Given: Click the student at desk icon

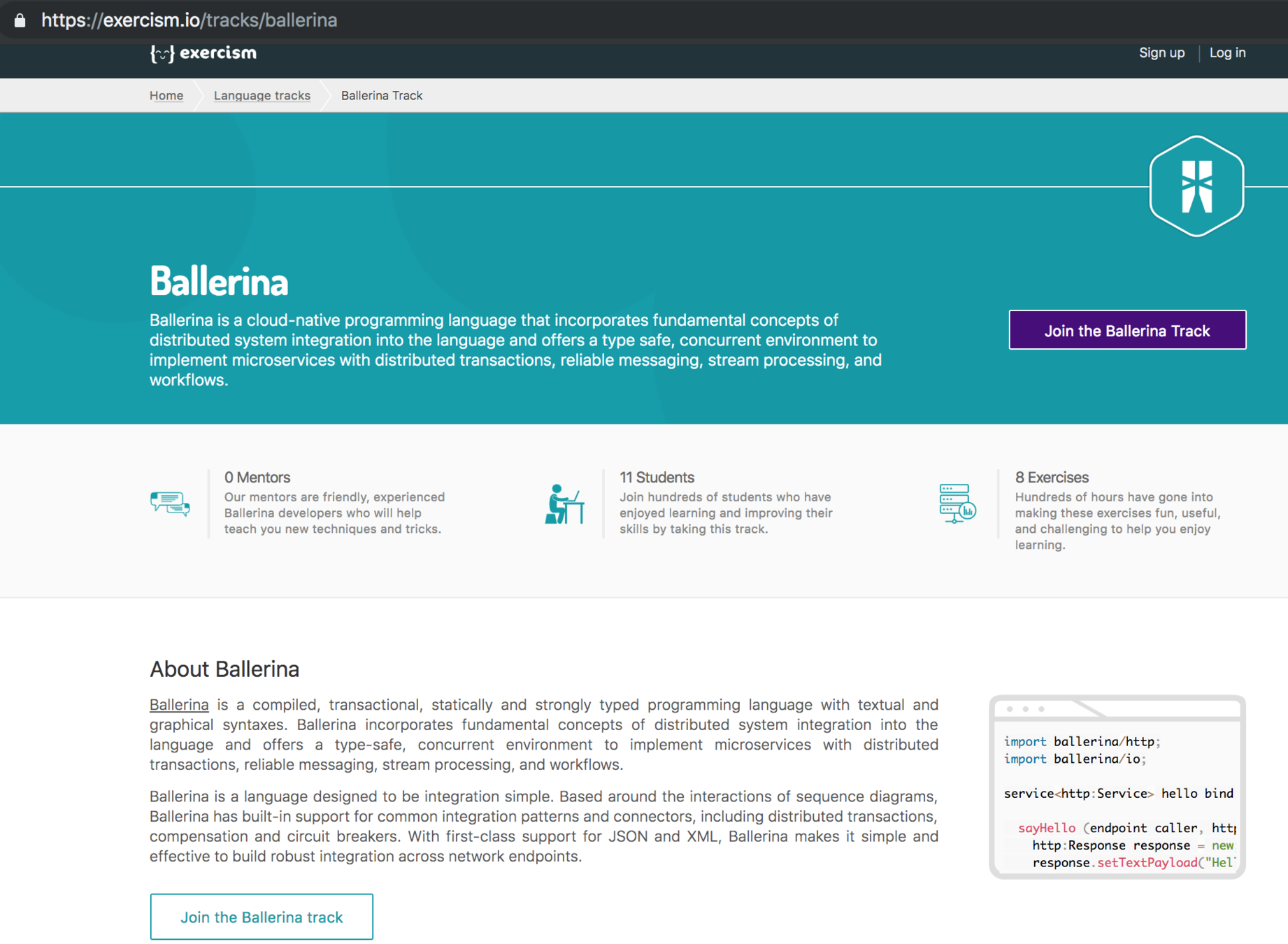Looking at the screenshot, I should coord(564,503).
